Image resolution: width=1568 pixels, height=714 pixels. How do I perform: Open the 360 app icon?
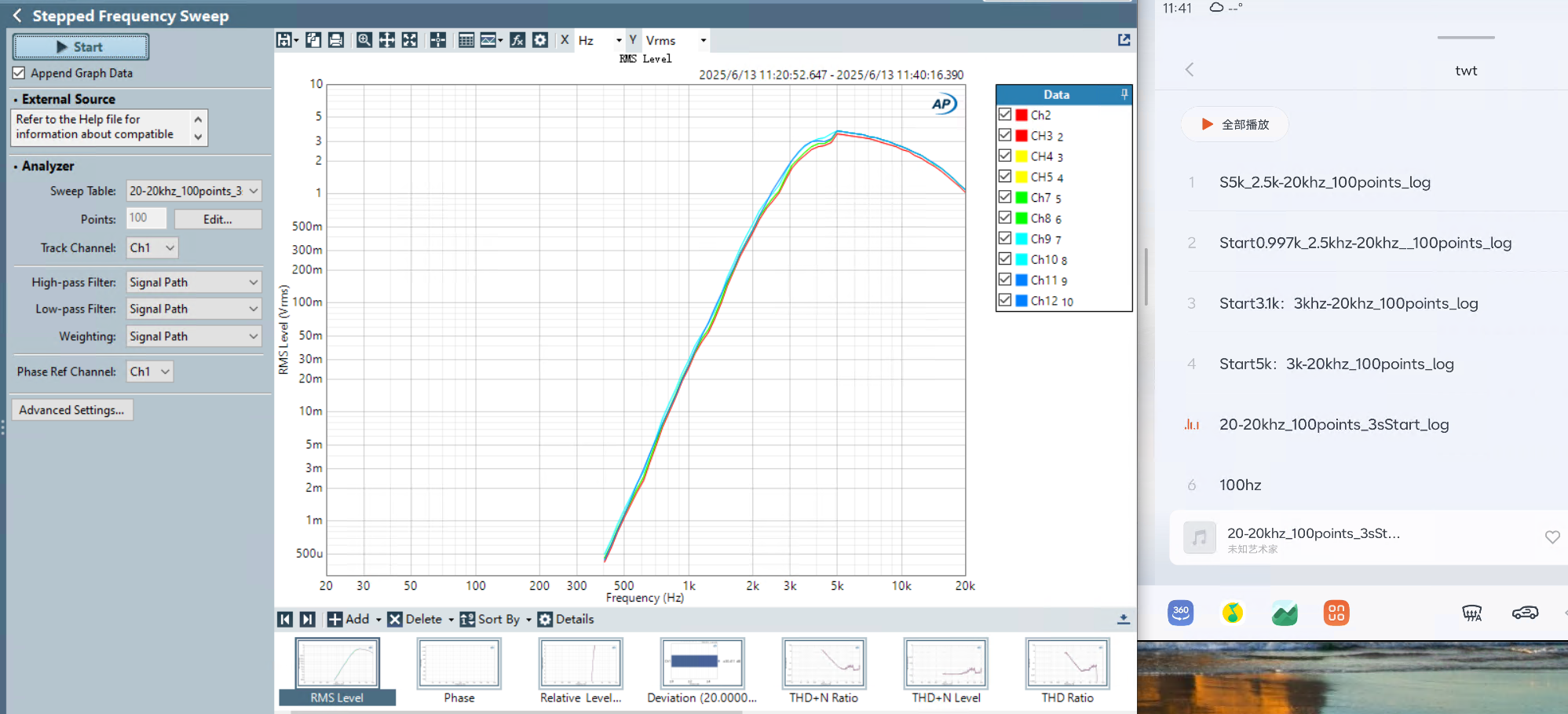[x=1181, y=613]
